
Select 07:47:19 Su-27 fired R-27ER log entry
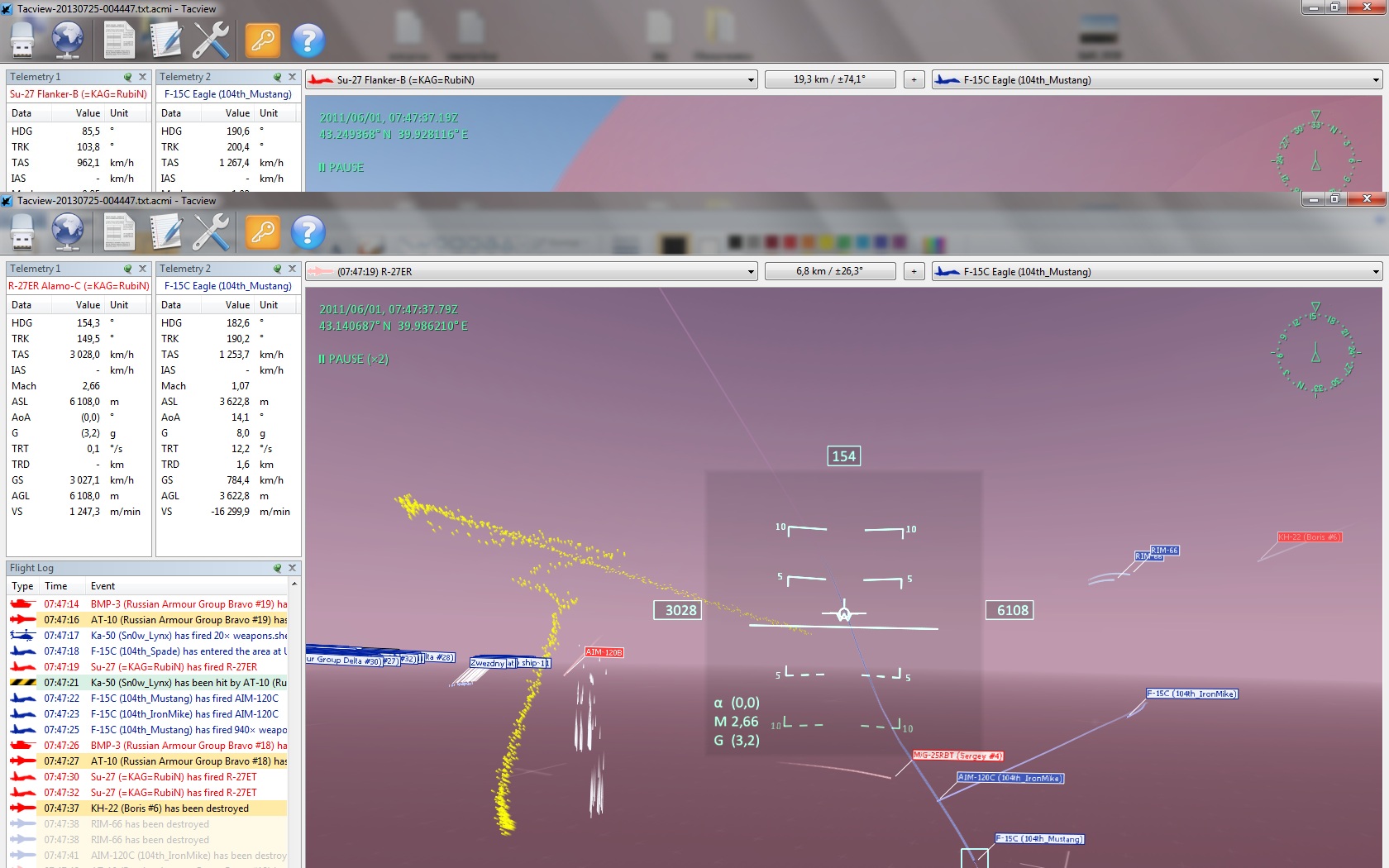pyautogui.click(x=148, y=667)
